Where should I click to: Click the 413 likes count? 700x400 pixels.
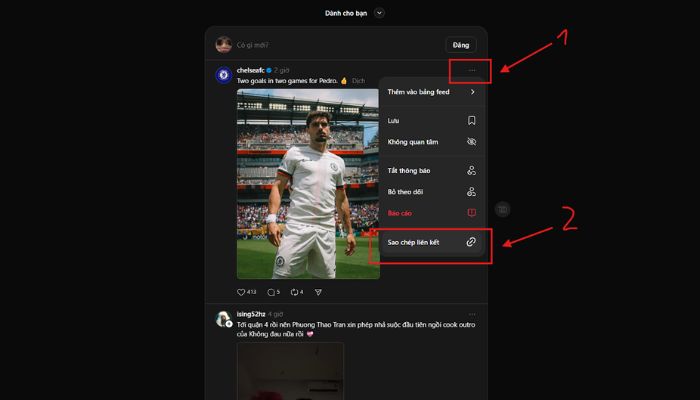[252, 292]
